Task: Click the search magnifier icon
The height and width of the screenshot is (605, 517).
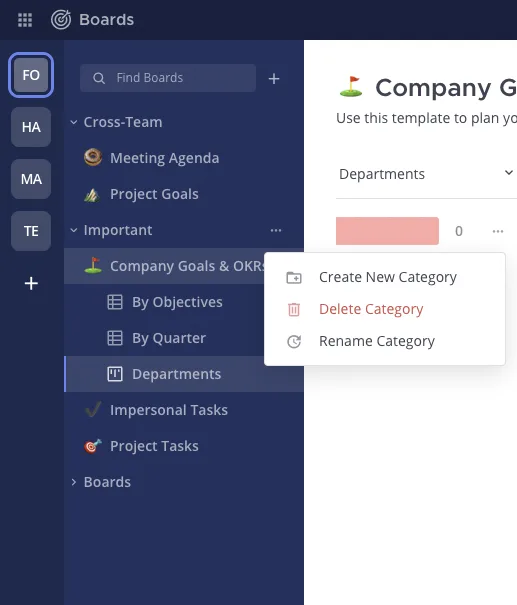Action: (x=99, y=78)
